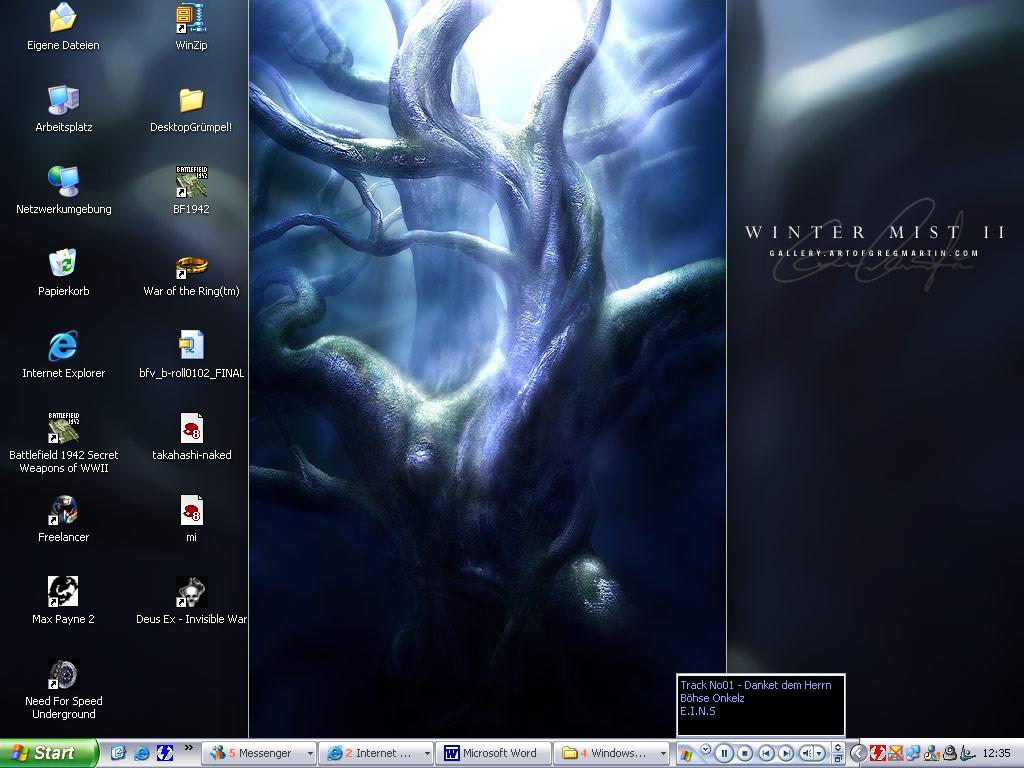Select the Max Payne 2 desktop shortcut
Screen dimensions: 1024x768
coord(63,592)
